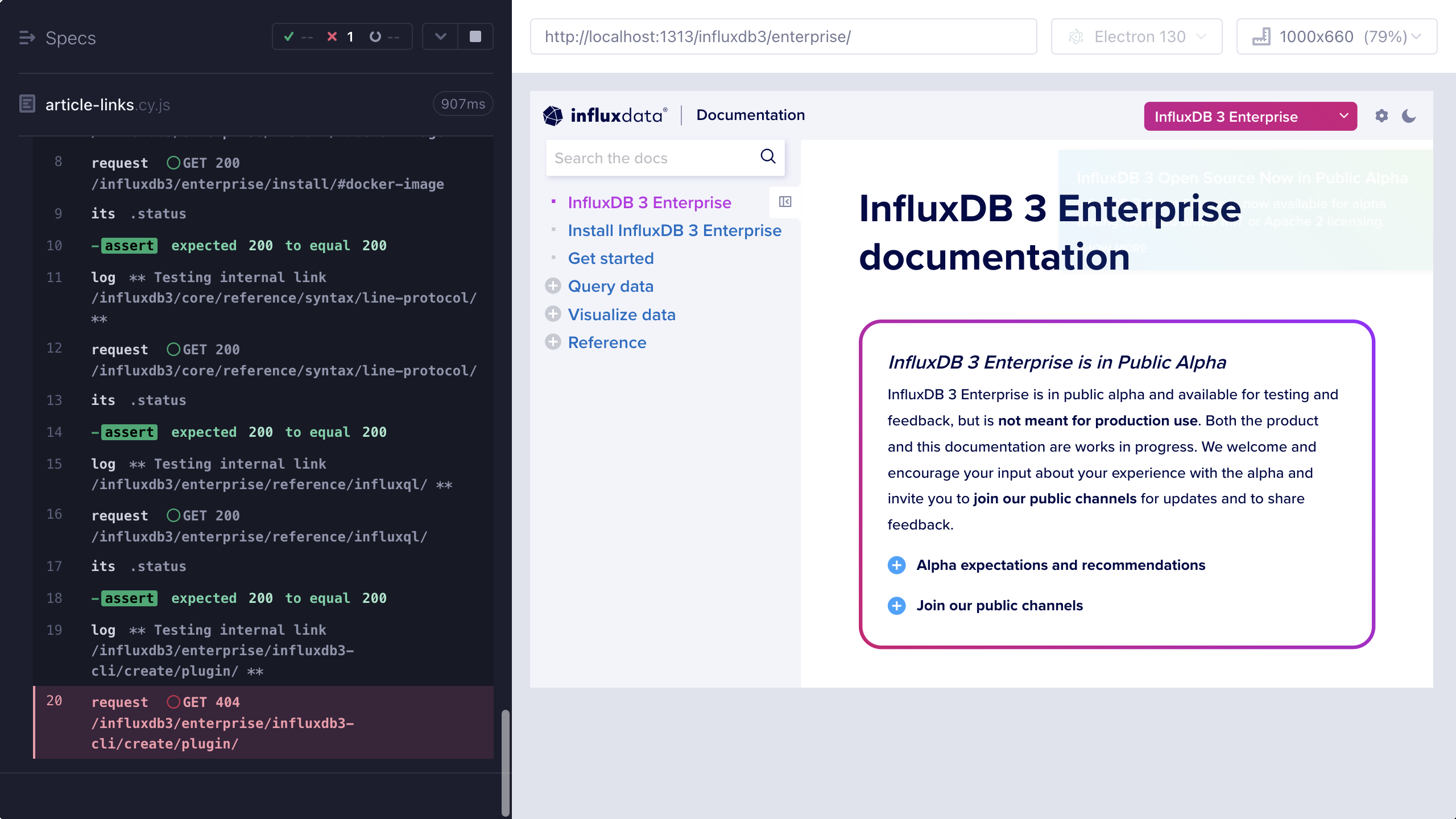Open the Reference page link
1456x819 pixels.
(607, 342)
